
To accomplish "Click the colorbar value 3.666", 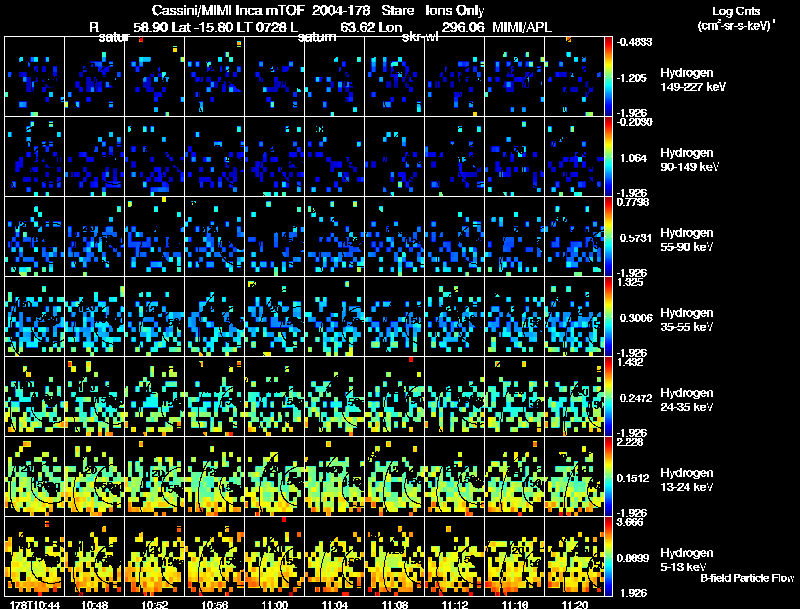I will point(630,523).
